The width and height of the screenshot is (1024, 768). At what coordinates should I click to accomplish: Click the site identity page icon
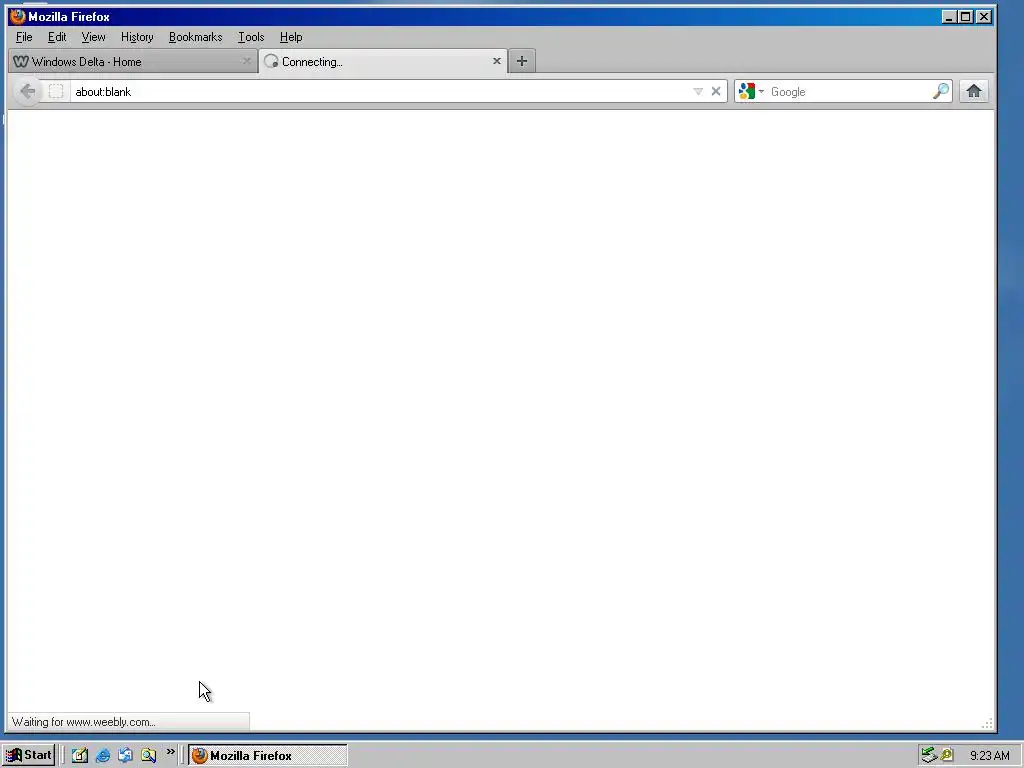click(x=56, y=91)
